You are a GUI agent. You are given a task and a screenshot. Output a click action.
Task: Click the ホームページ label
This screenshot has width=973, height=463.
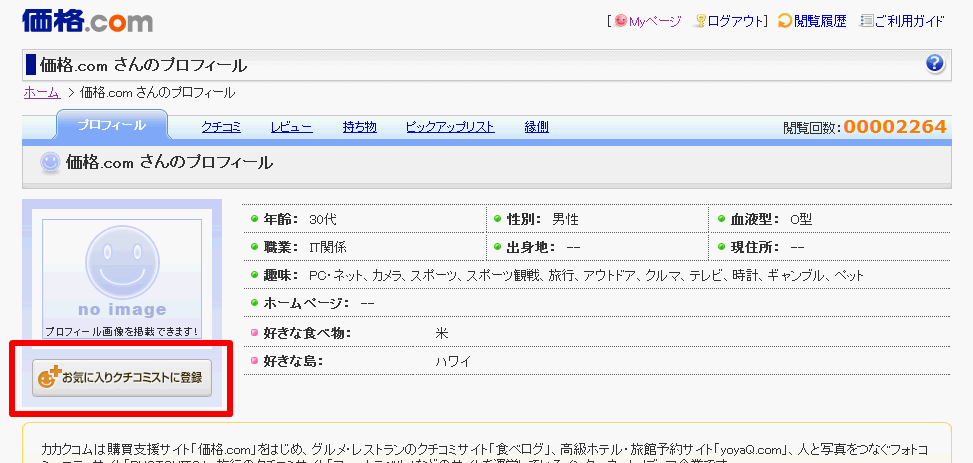coord(307,303)
